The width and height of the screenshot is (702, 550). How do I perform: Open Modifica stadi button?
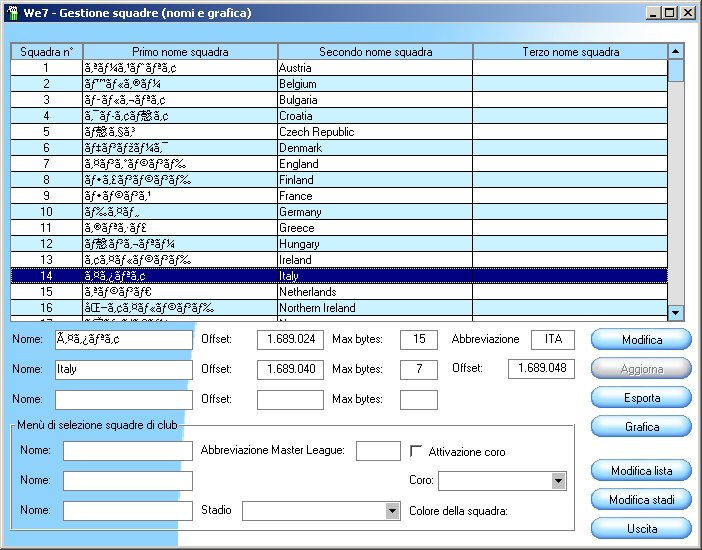[641, 499]
